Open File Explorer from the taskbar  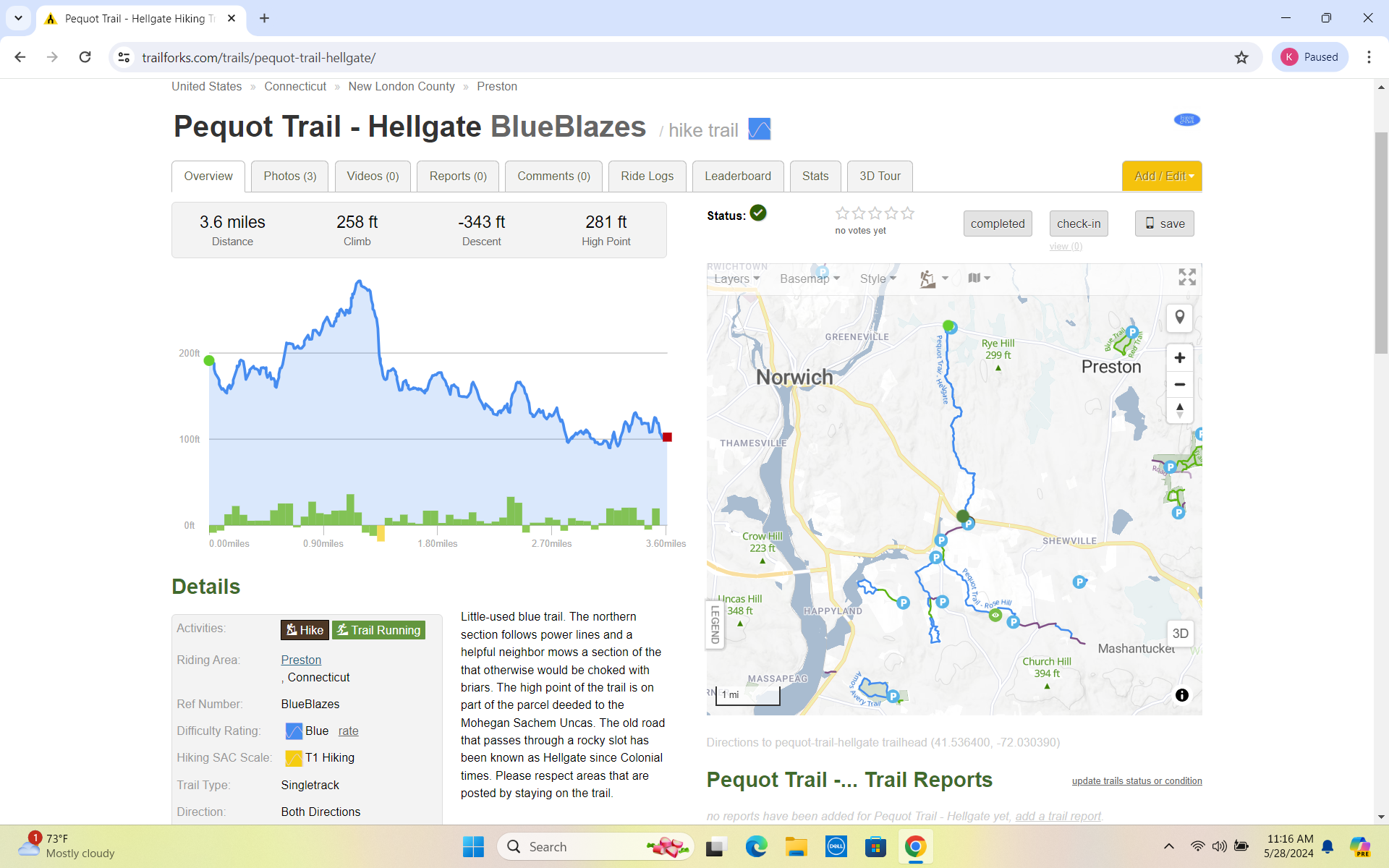[796, 846]
